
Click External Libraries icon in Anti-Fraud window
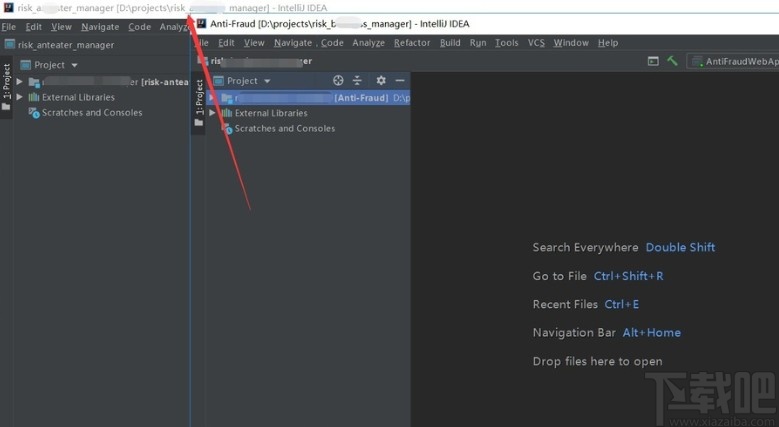[227, 113]
